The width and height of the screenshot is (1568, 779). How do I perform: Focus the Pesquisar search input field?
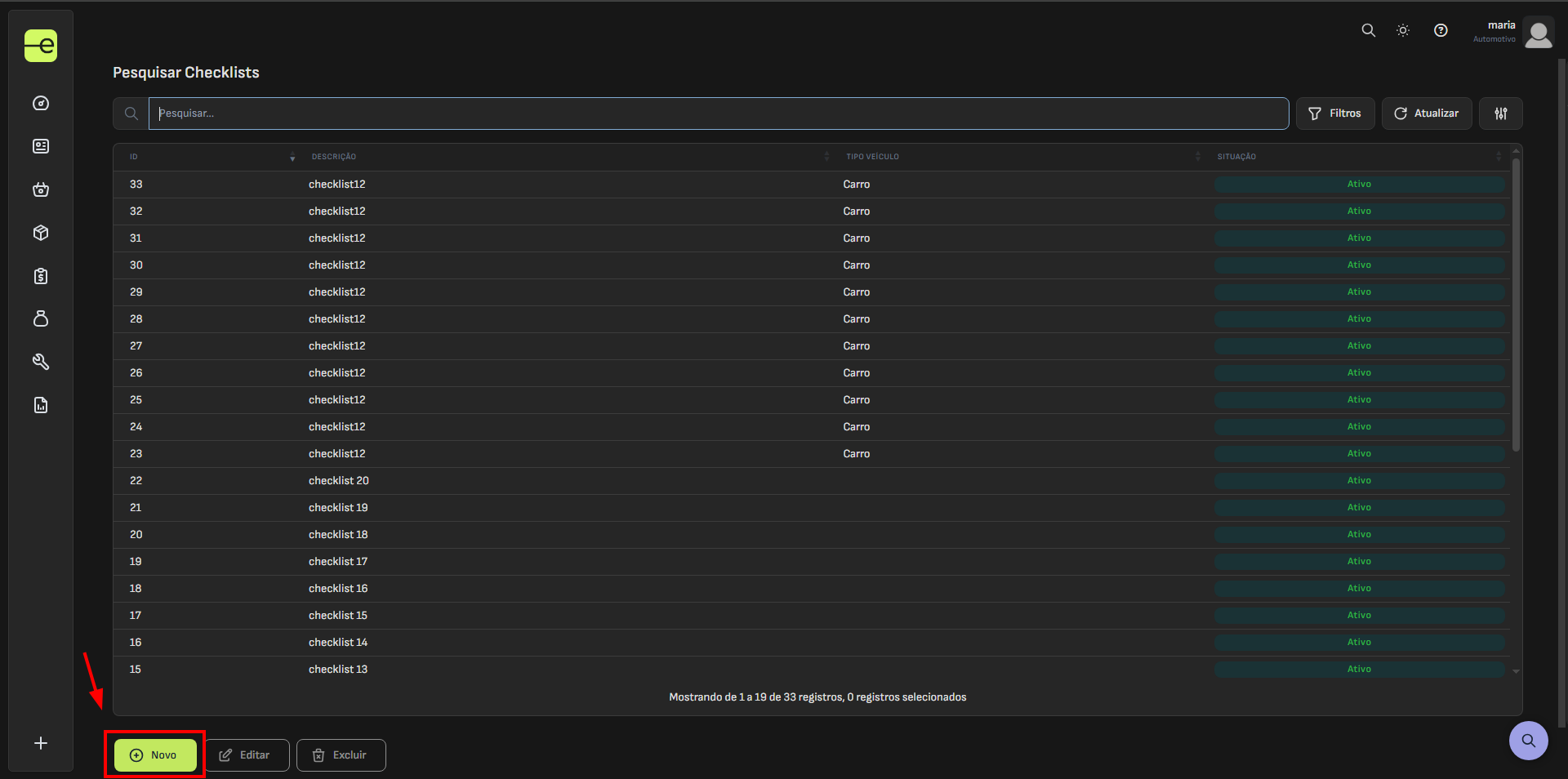(719, 114)
